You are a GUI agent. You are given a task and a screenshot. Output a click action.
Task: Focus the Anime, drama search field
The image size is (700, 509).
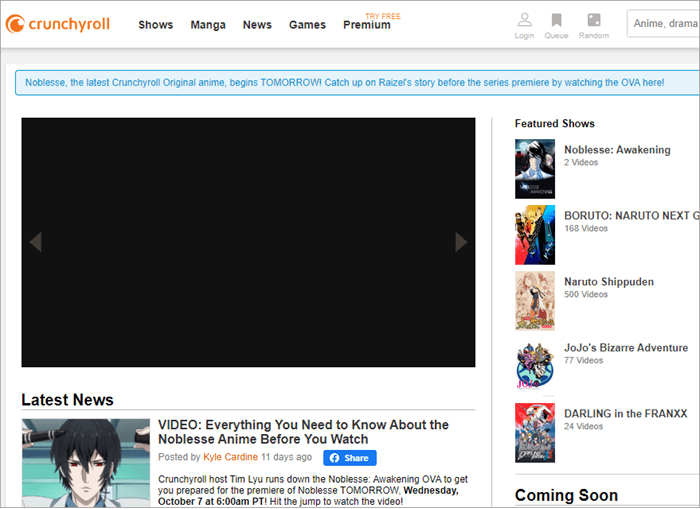(663, 24)
